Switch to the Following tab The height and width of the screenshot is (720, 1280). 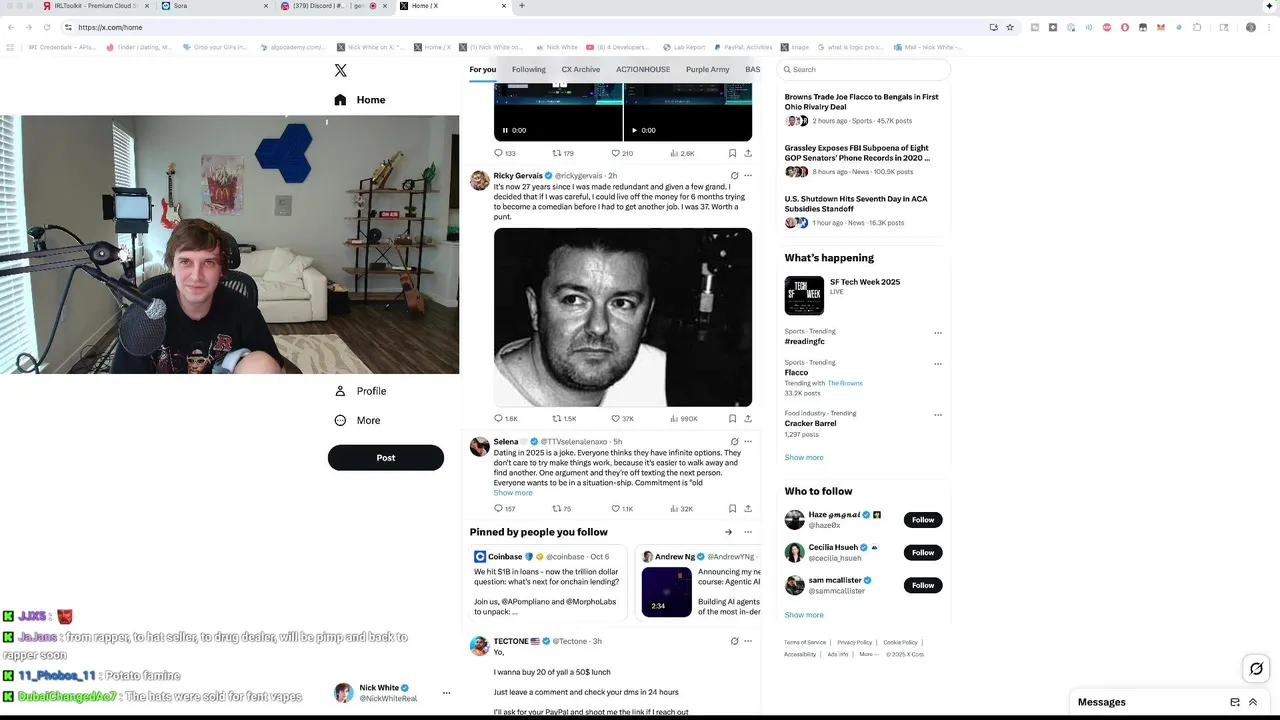pos(529,70)
